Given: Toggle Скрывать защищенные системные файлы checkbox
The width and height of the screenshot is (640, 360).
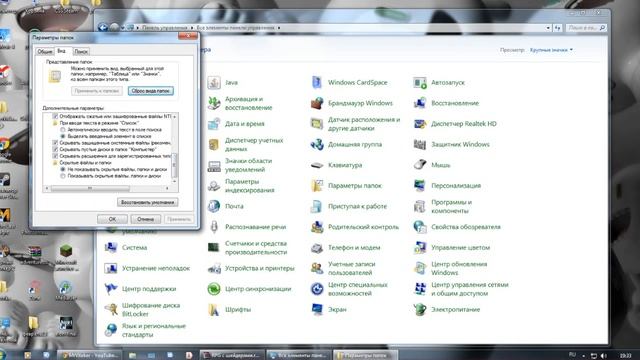Looking at the screenshot, I should 55,143.
